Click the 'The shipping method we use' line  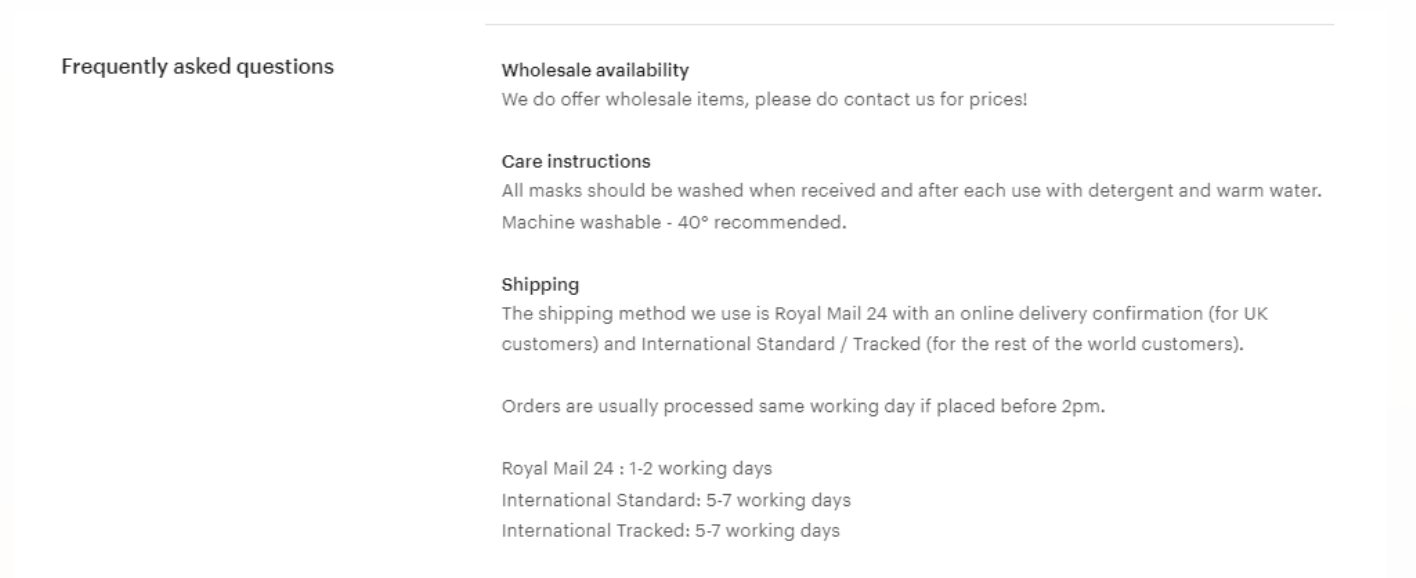tap(886, 313)
